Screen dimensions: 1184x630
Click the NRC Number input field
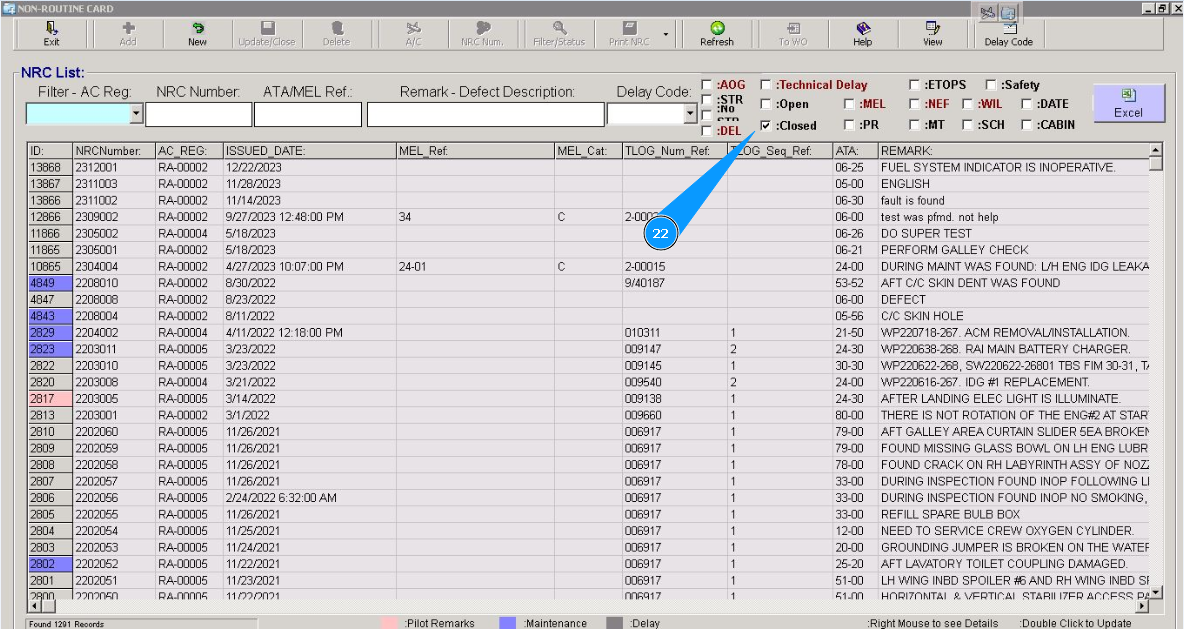tap(198, 114)
